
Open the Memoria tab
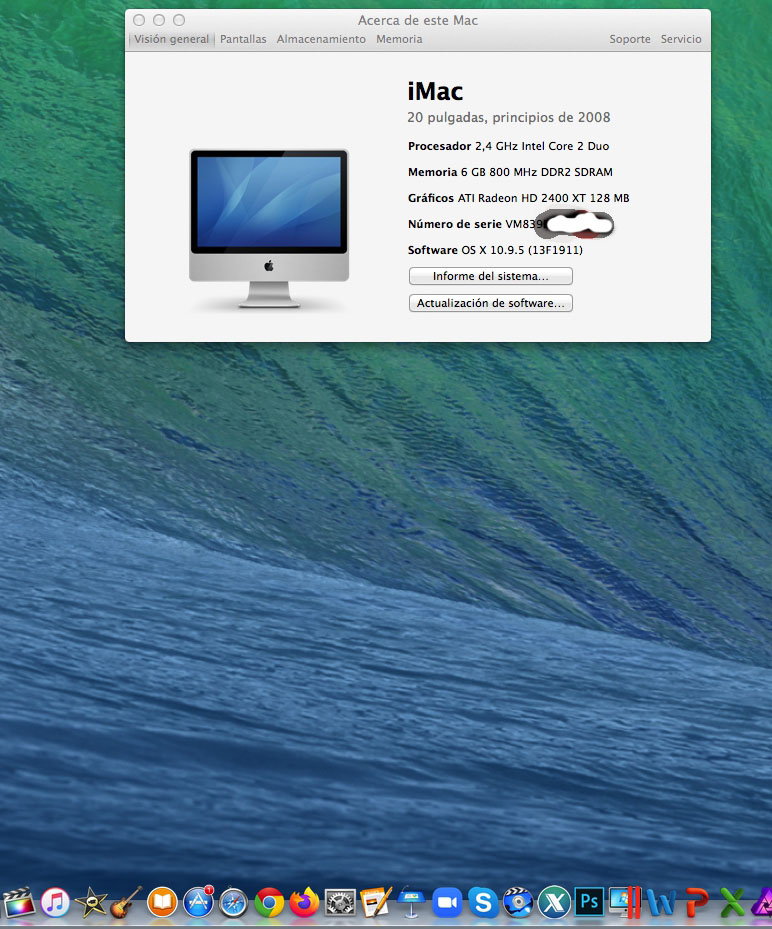(399, 39)
